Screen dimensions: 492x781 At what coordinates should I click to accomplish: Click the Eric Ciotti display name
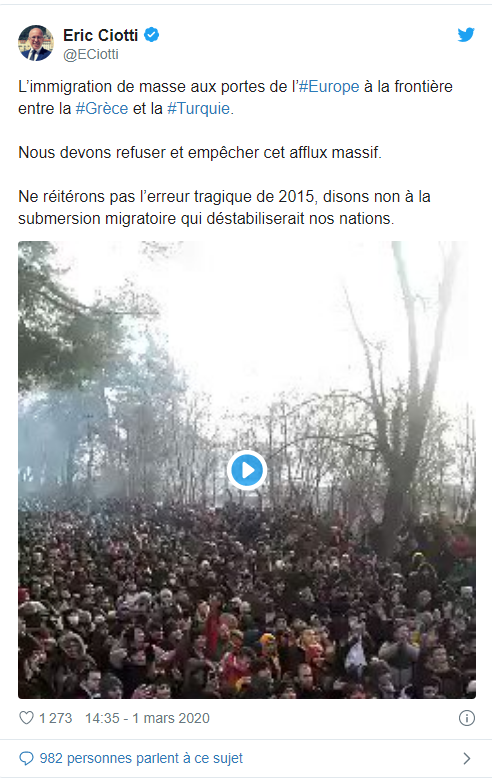pos(101,35)
